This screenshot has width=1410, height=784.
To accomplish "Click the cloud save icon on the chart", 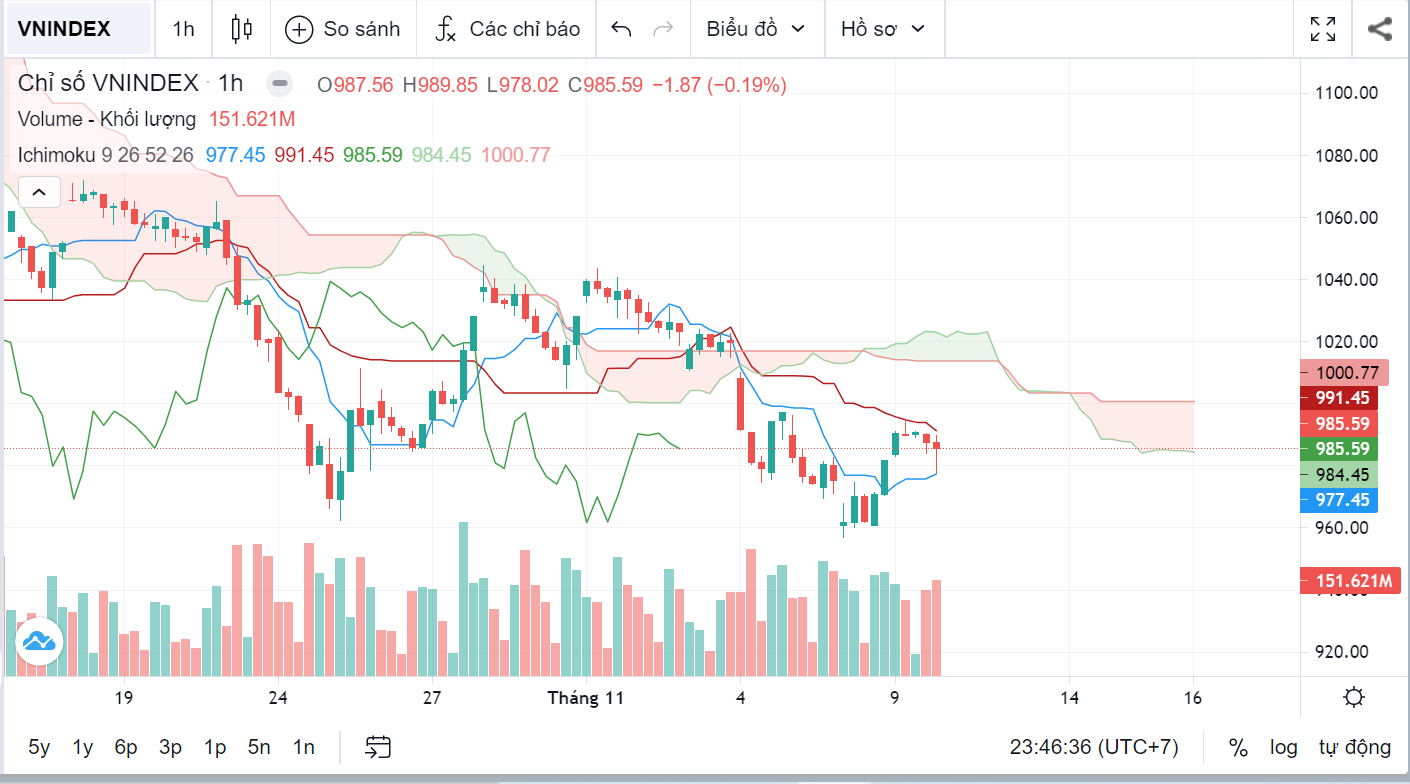I will 38,641.
